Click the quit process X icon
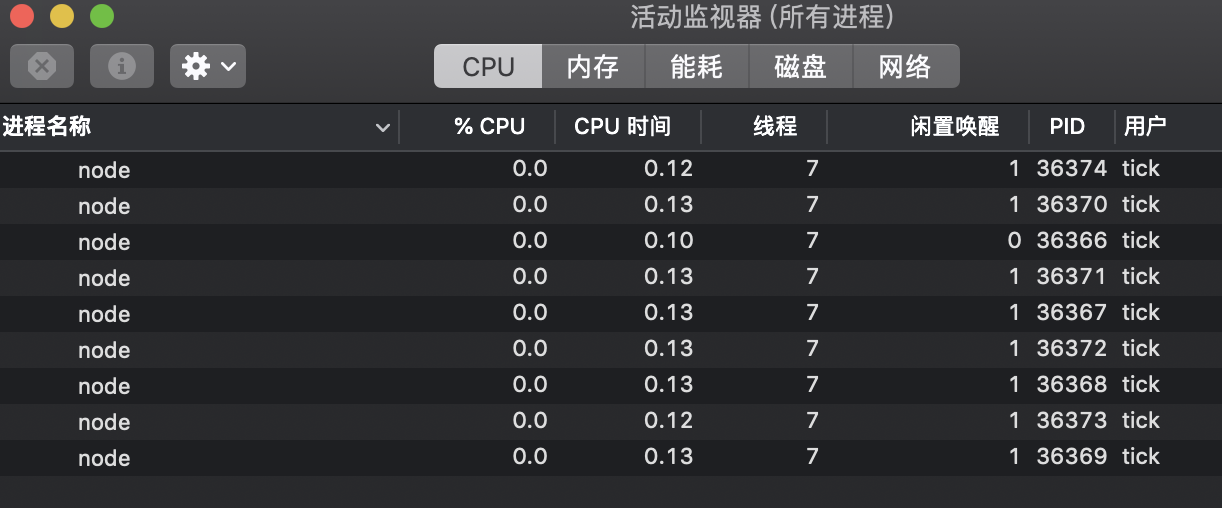1222x508 pixels. [42, 66]
